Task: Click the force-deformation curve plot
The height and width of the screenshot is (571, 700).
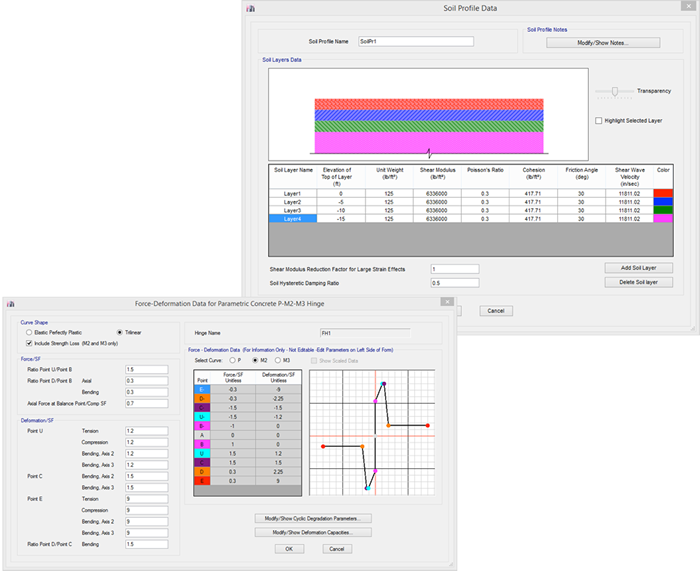Action: click(372, 432)
